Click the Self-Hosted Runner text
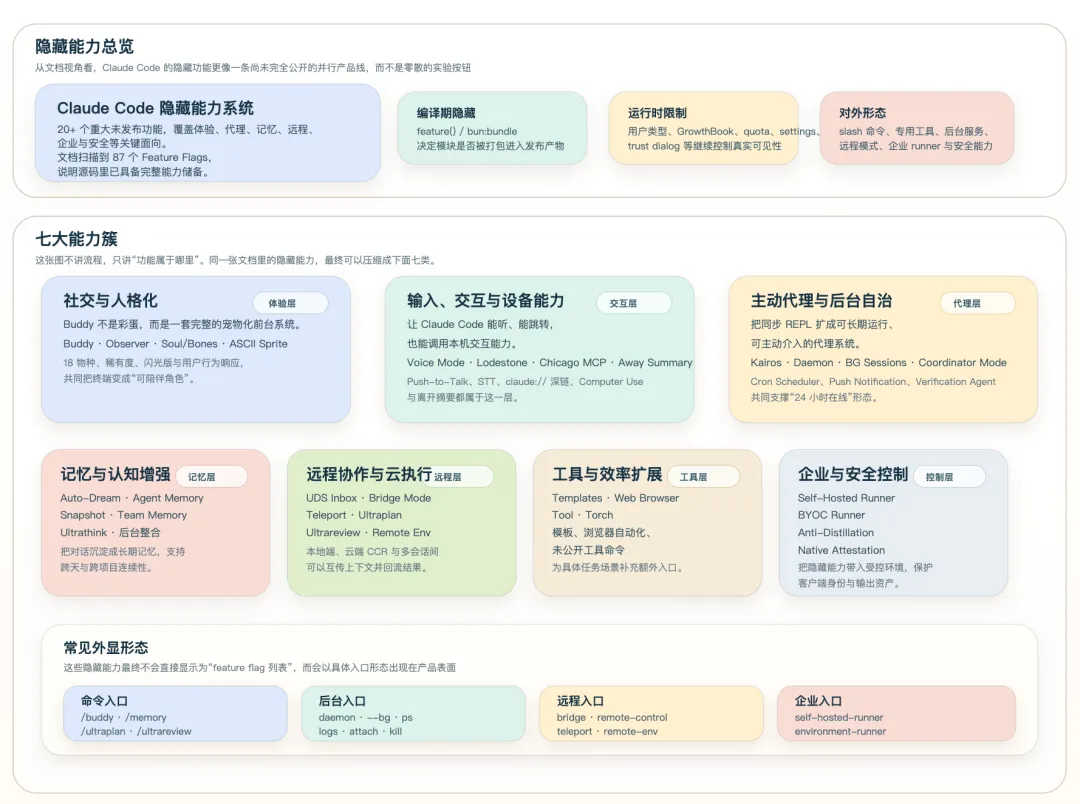 [x=847, y=498]
